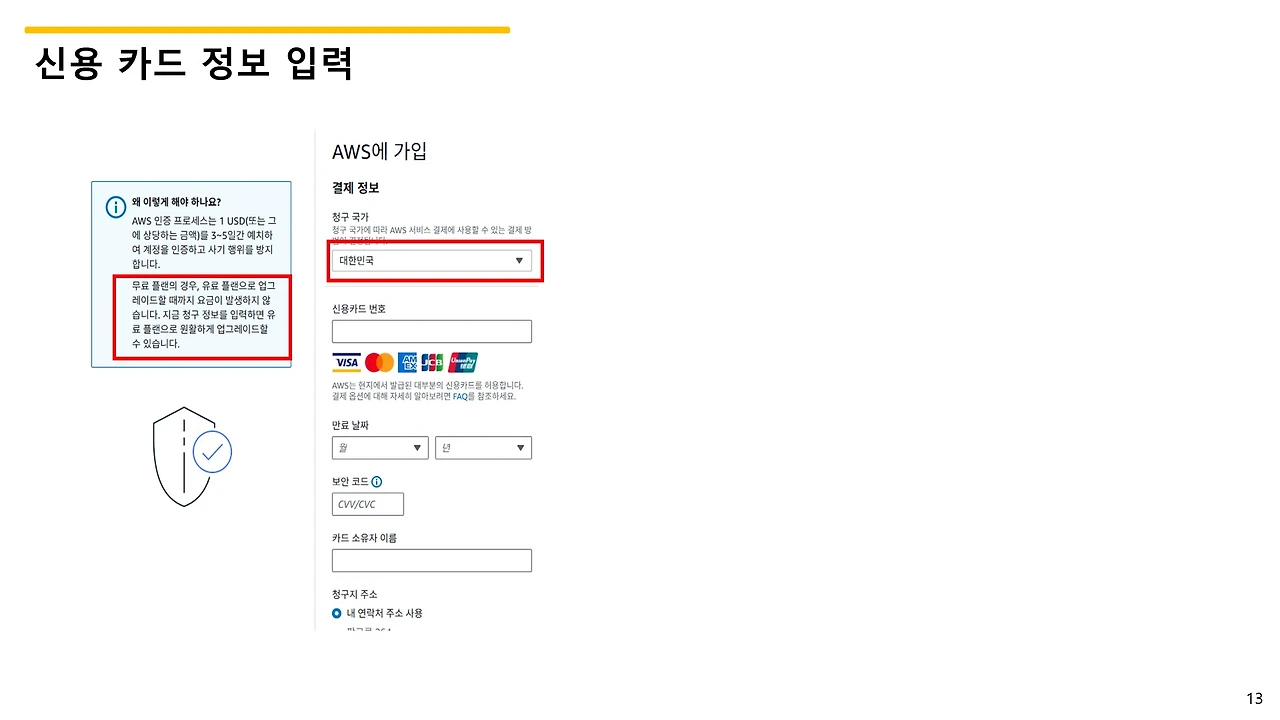The image size is (1280, 720).
Task: Open the 청구 국가 dropdown showing 대한민국
Action: click(x=434, y=260)
